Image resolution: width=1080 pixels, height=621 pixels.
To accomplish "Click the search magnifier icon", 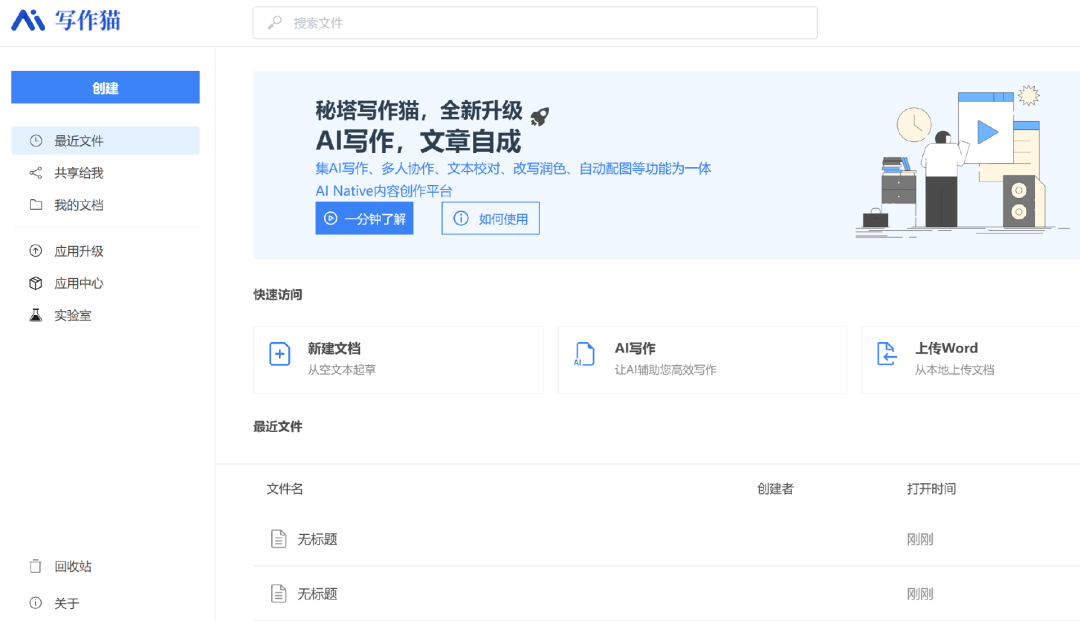I will (274, 23).
